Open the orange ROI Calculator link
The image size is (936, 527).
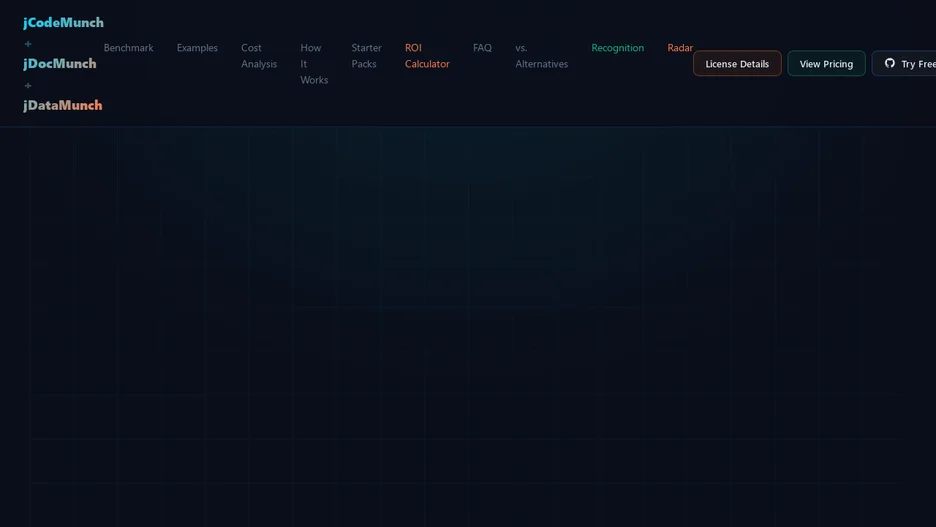pos(427,56)
